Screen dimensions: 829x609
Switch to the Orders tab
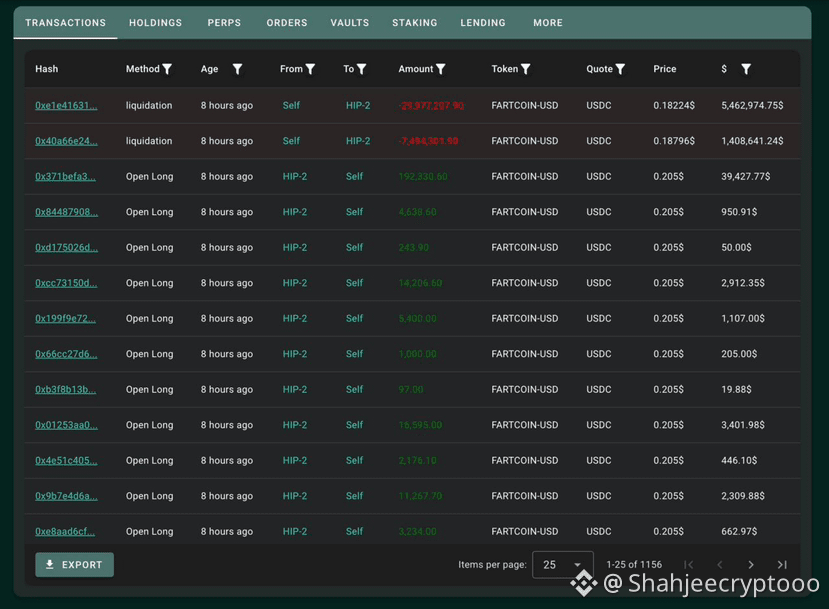(287, 23)
